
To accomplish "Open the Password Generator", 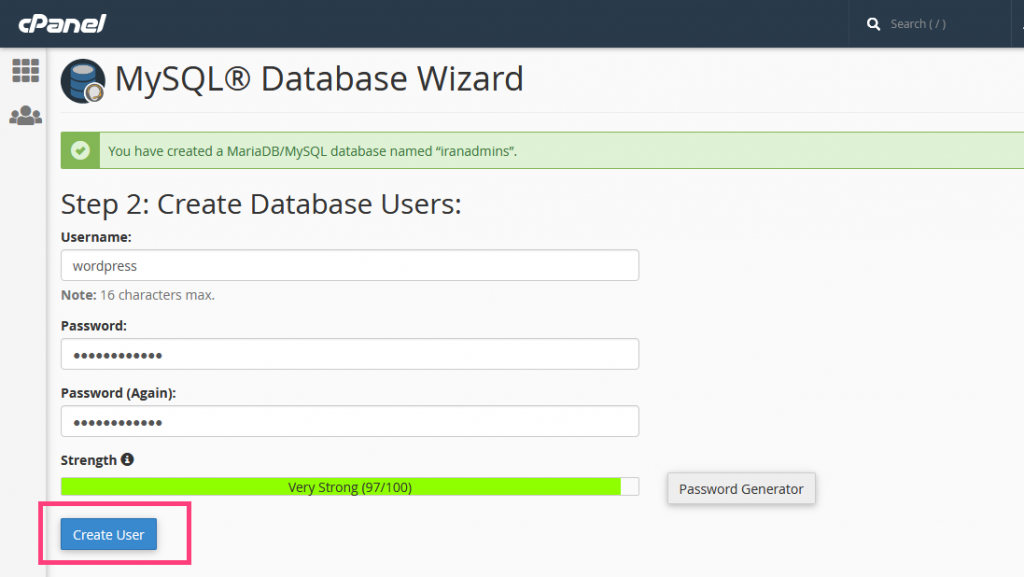I will click(741, 488).
